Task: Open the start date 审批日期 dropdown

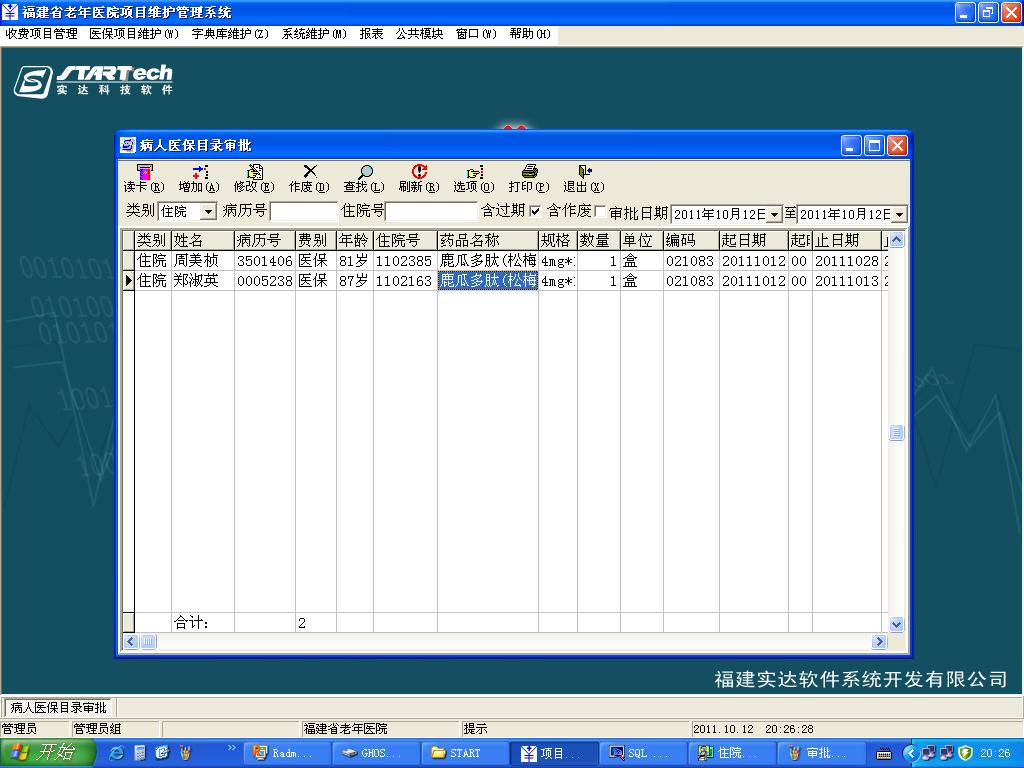Action: tap(774, 214)
